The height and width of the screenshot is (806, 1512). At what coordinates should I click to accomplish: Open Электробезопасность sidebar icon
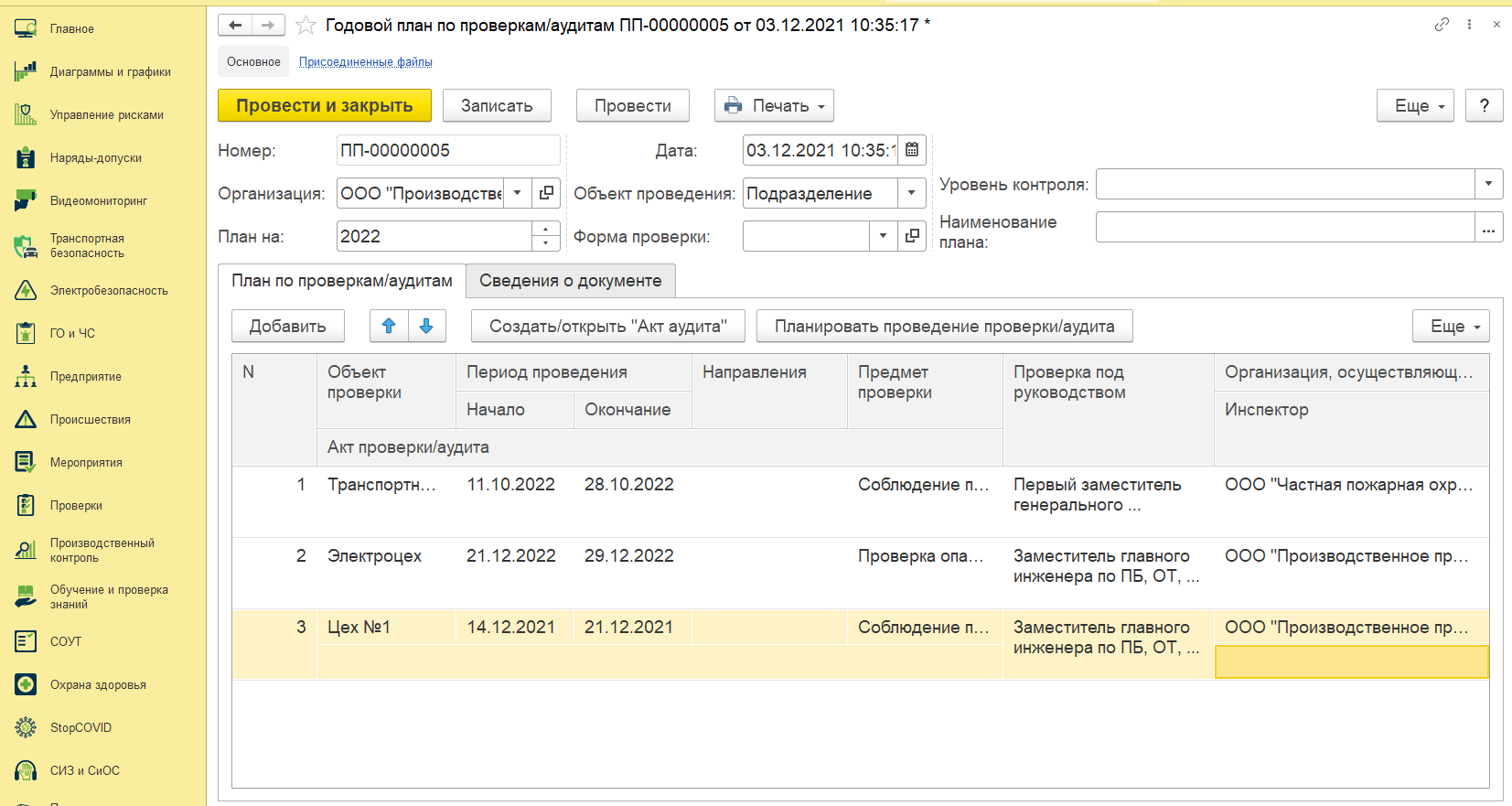pos(26,290)
